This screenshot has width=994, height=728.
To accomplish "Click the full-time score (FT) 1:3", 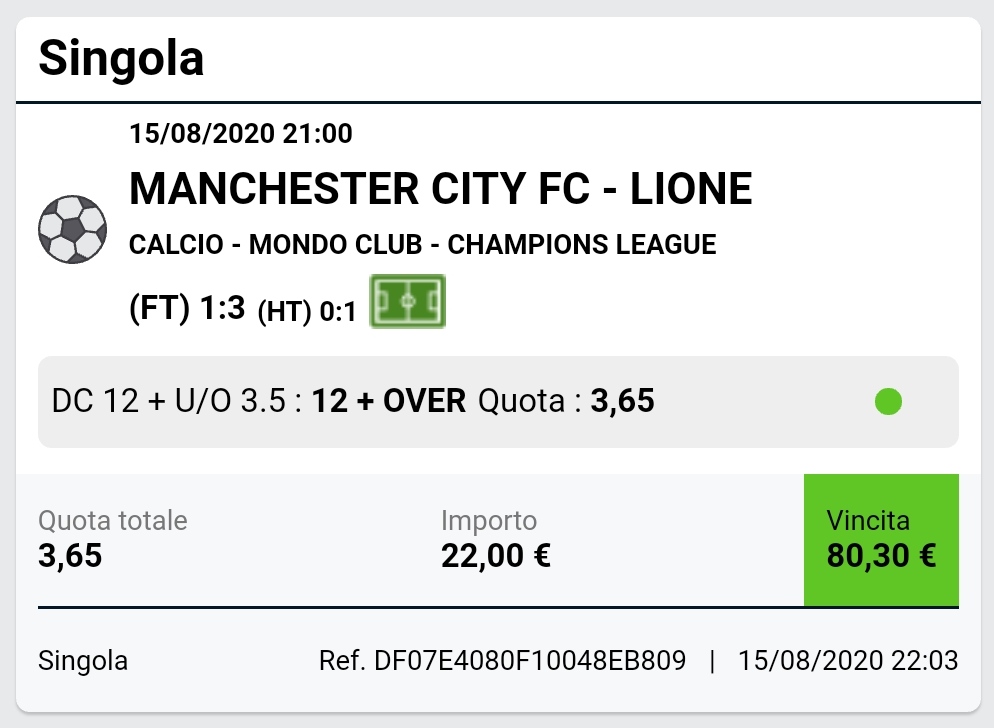I will pos(187,308).
